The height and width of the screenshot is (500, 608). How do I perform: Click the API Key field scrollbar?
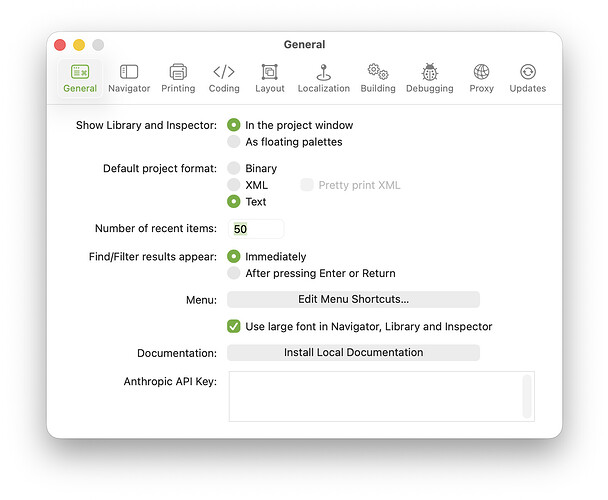(x=527, y=396)
